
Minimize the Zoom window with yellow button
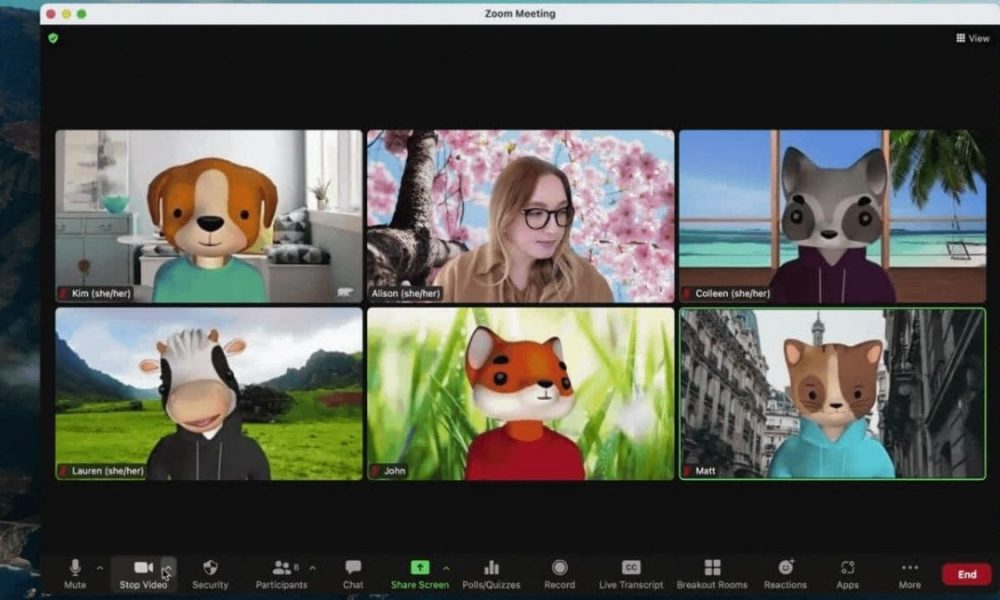click(66, 14)
